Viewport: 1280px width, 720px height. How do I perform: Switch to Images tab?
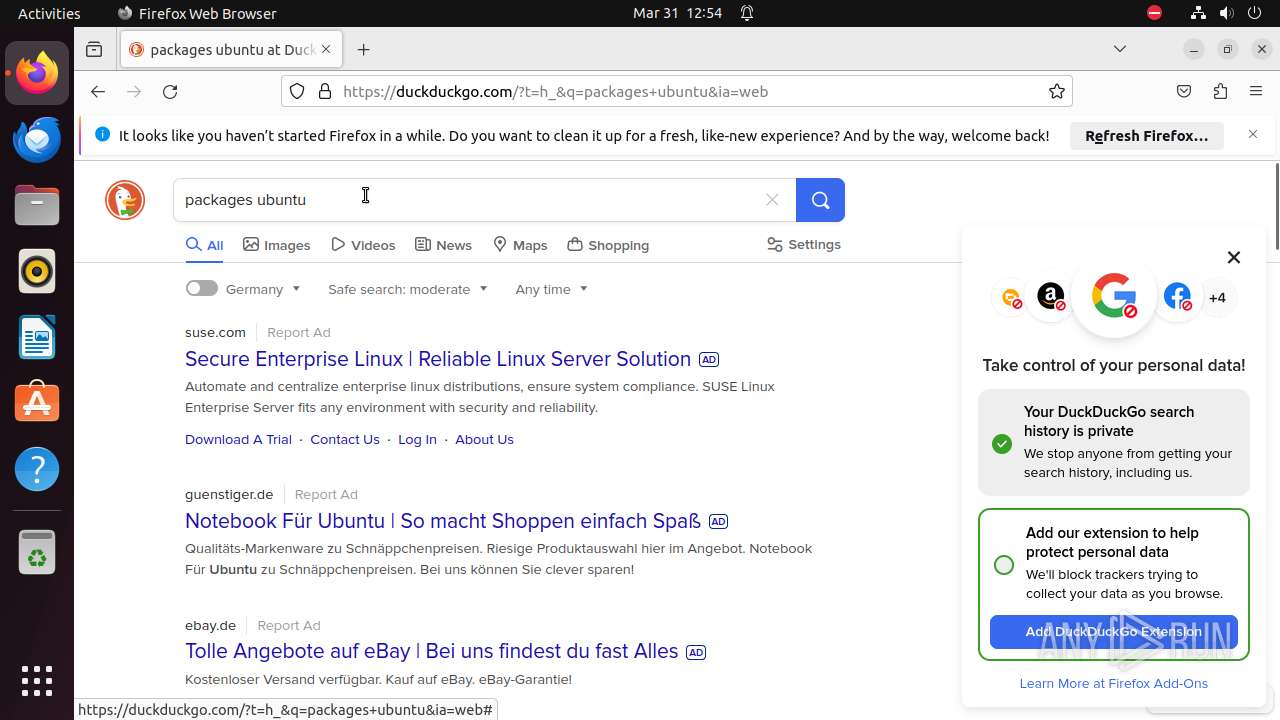pos(277,245)
